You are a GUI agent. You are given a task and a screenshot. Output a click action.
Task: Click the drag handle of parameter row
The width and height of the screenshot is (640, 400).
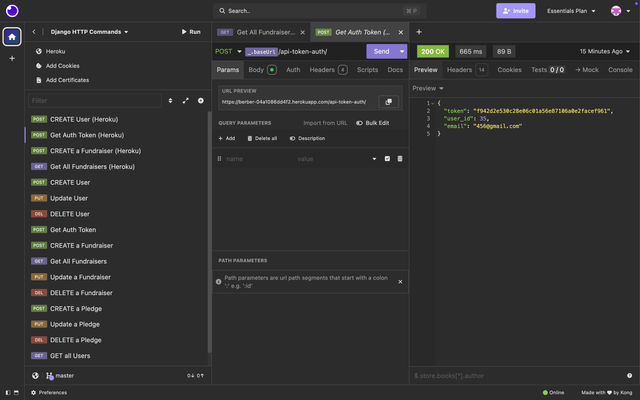219,159
